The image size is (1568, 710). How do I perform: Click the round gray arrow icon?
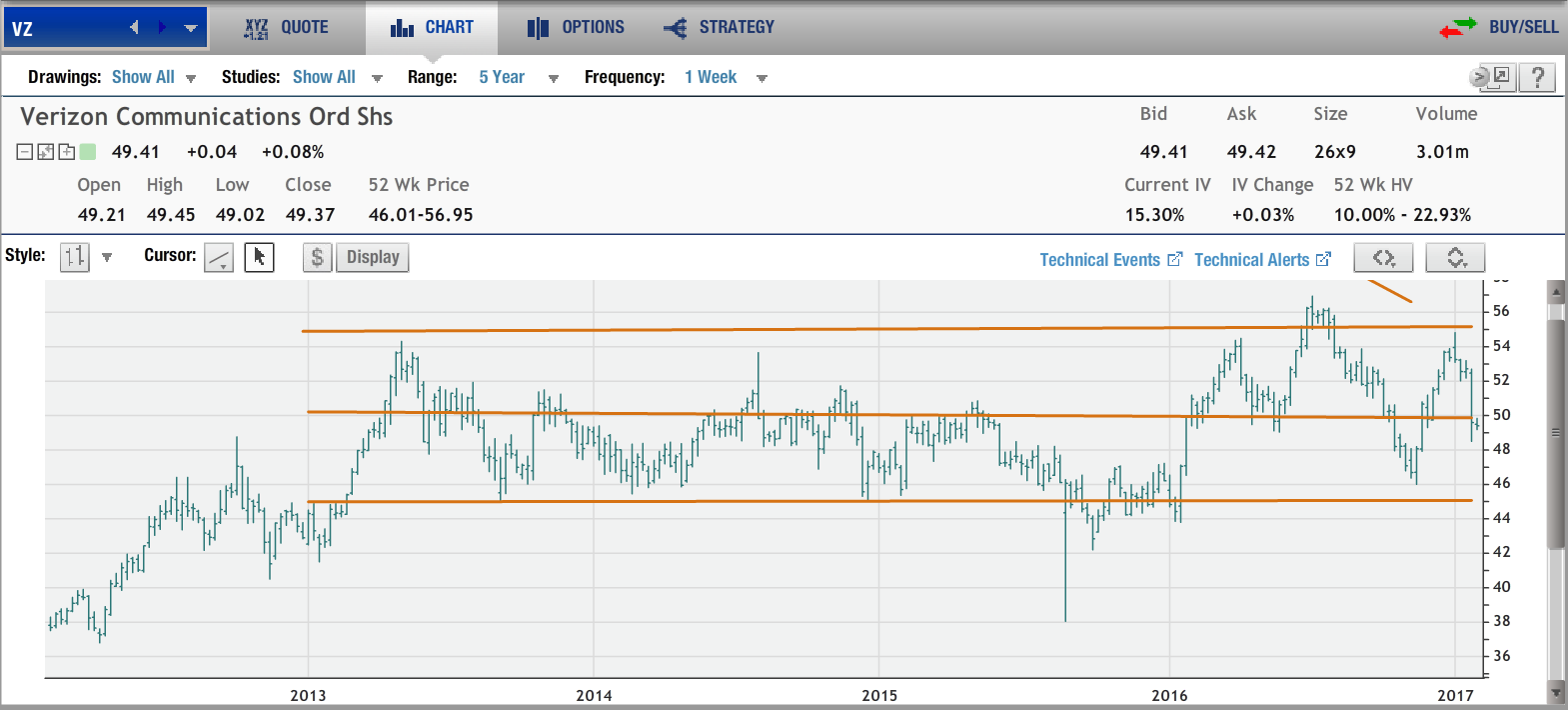(1479, 77)
